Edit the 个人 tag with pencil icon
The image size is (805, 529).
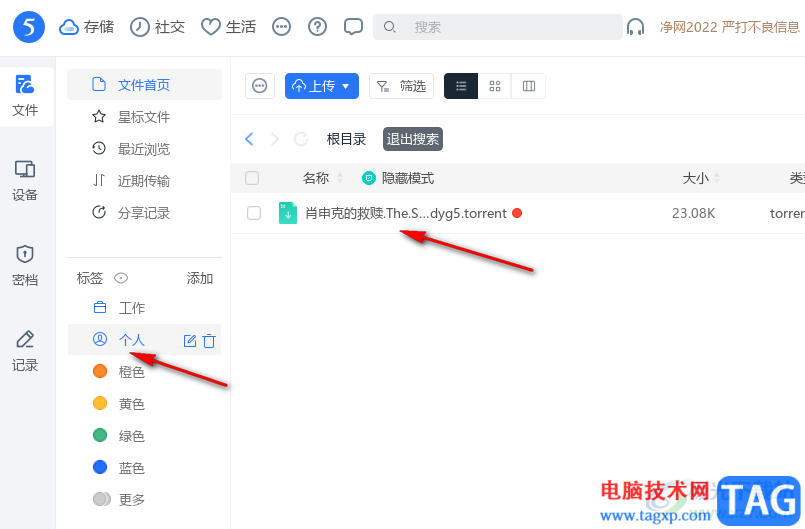[x=190, y=341]
